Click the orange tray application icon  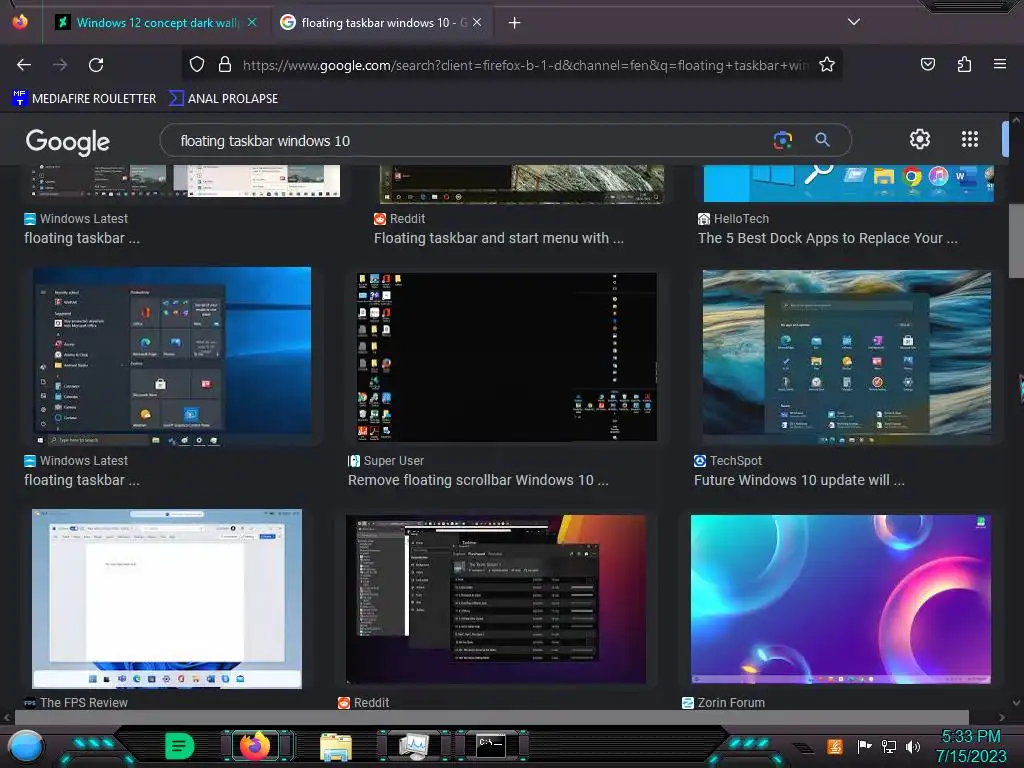click(834, 746)
